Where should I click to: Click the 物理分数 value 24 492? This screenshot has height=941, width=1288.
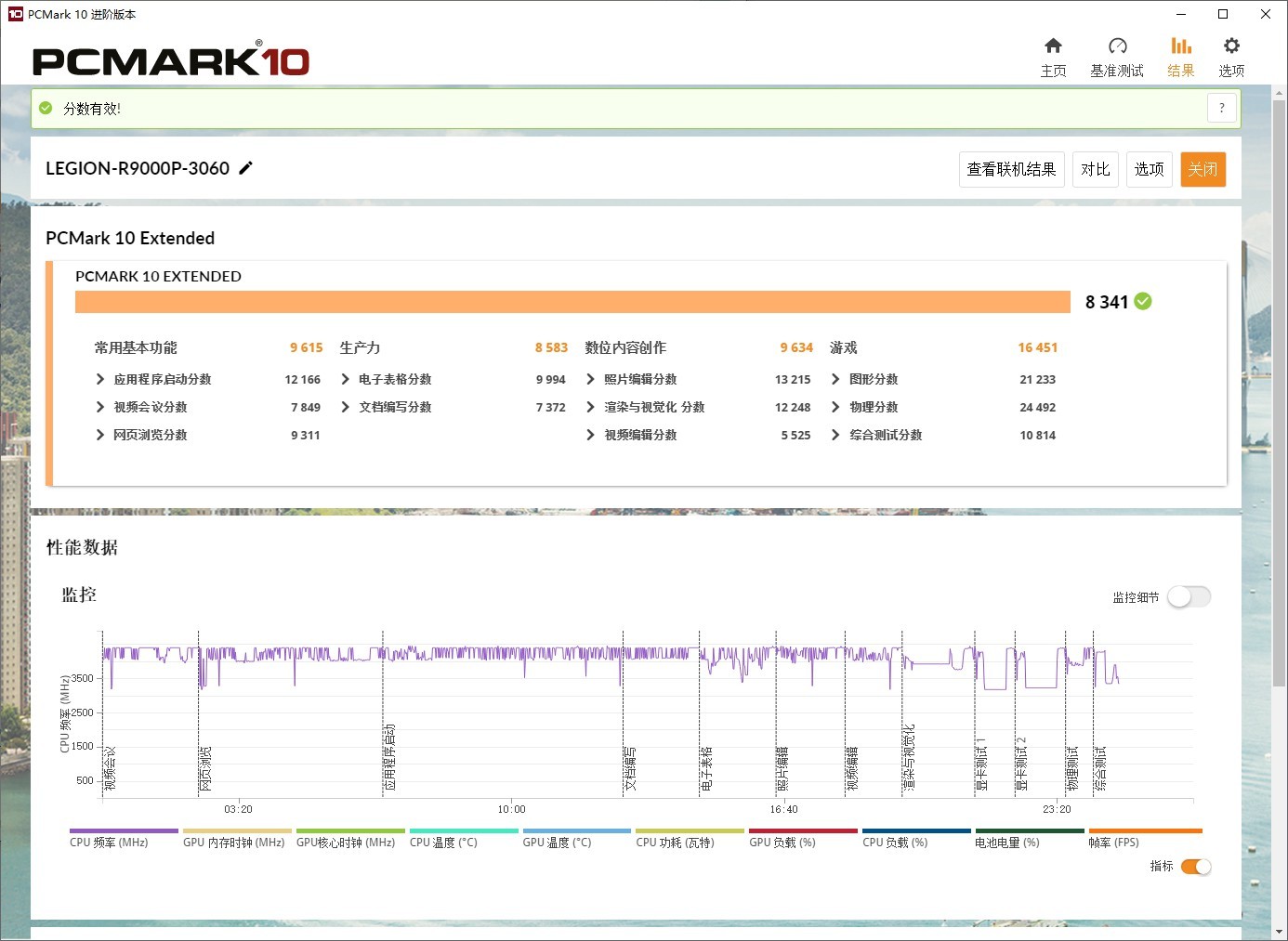click(1038, 407)
